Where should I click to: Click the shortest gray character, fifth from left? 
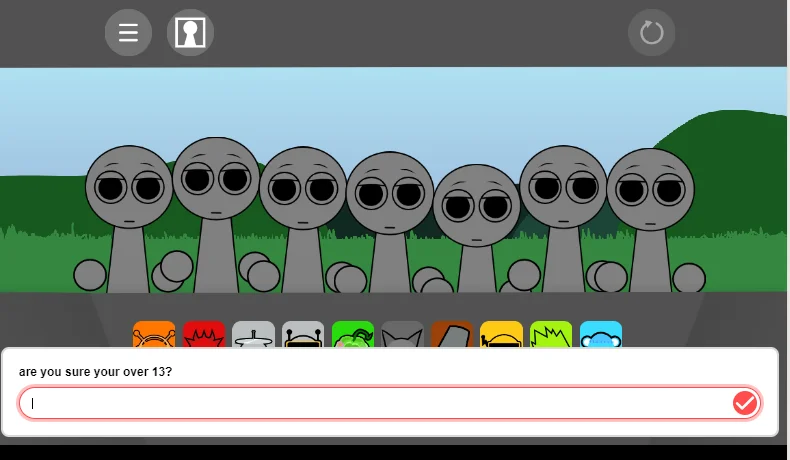(477, 208)
